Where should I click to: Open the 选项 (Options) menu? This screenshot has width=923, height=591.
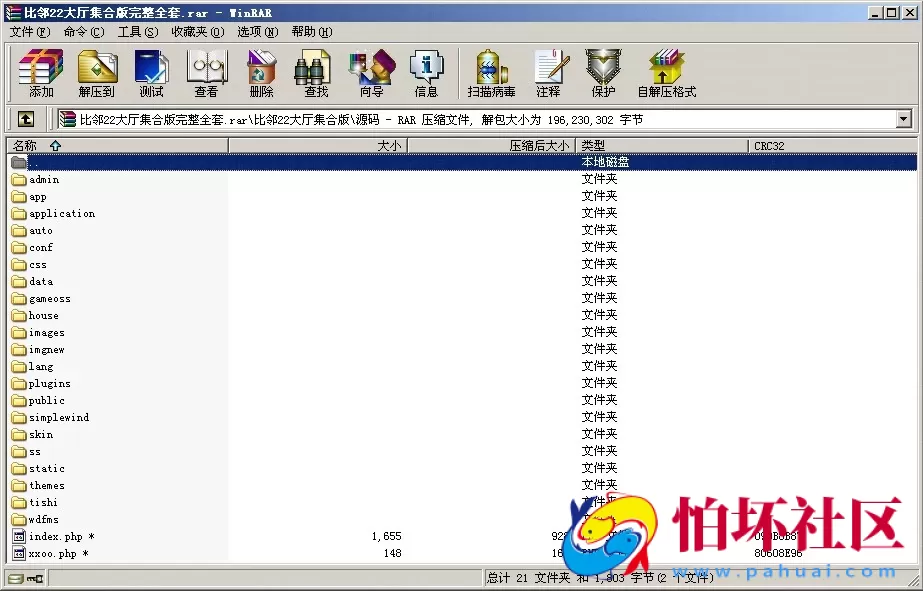click(255, 31)
